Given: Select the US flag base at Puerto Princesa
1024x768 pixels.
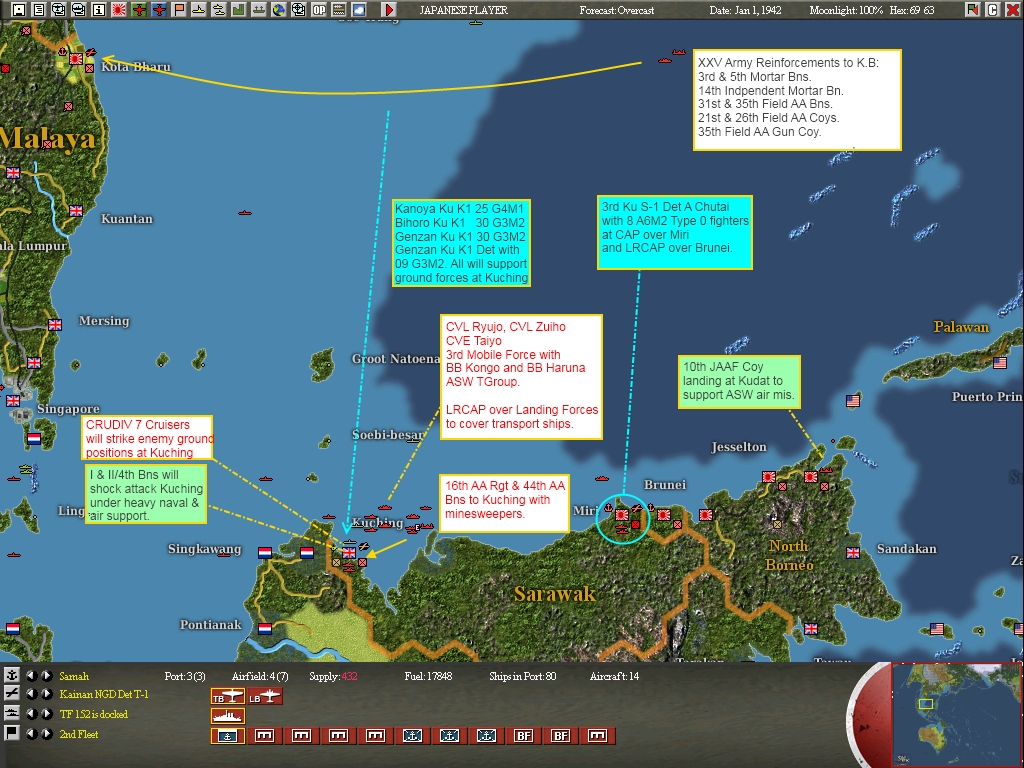Looking at the screenshot, I should point(1000,362).
